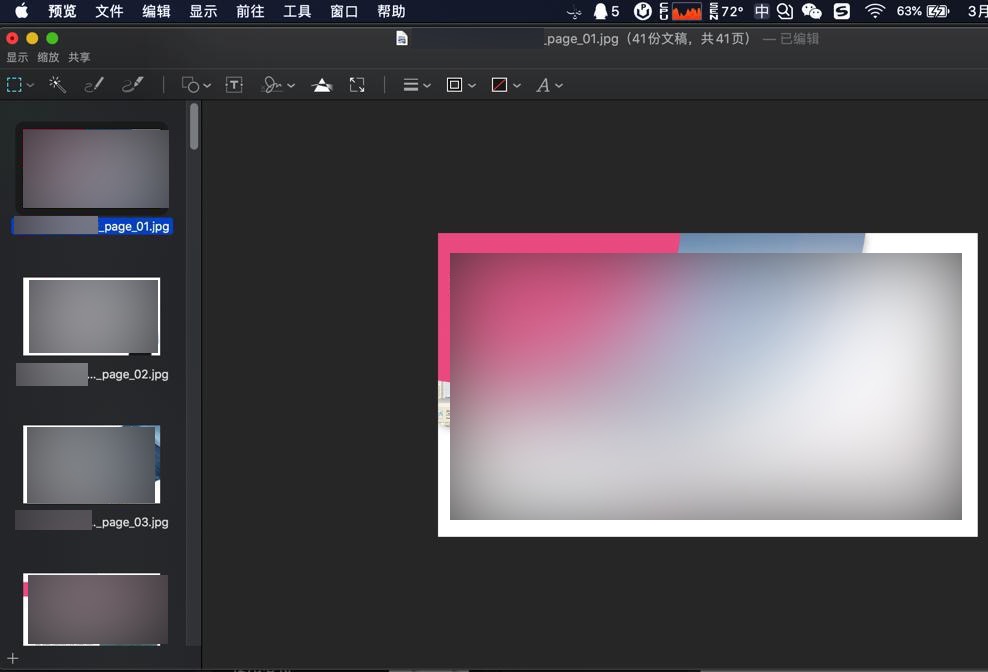The image size is (988, 672).
Task: Select the Instant Alpha magic wand tool
Action: pyautogui.click(x=58, y=85)
